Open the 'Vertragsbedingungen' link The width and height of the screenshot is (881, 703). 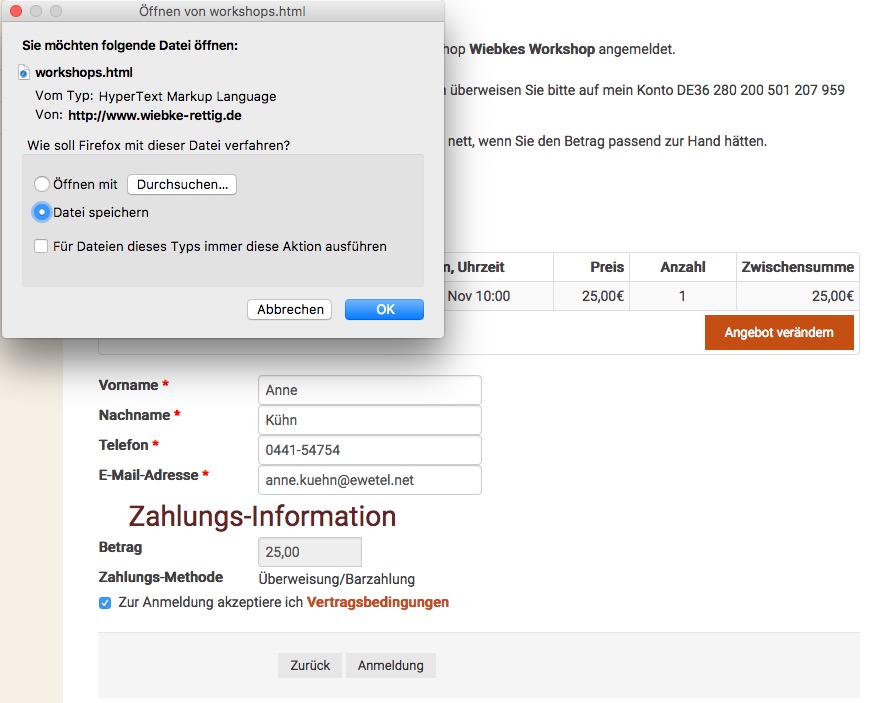point(377,603)
